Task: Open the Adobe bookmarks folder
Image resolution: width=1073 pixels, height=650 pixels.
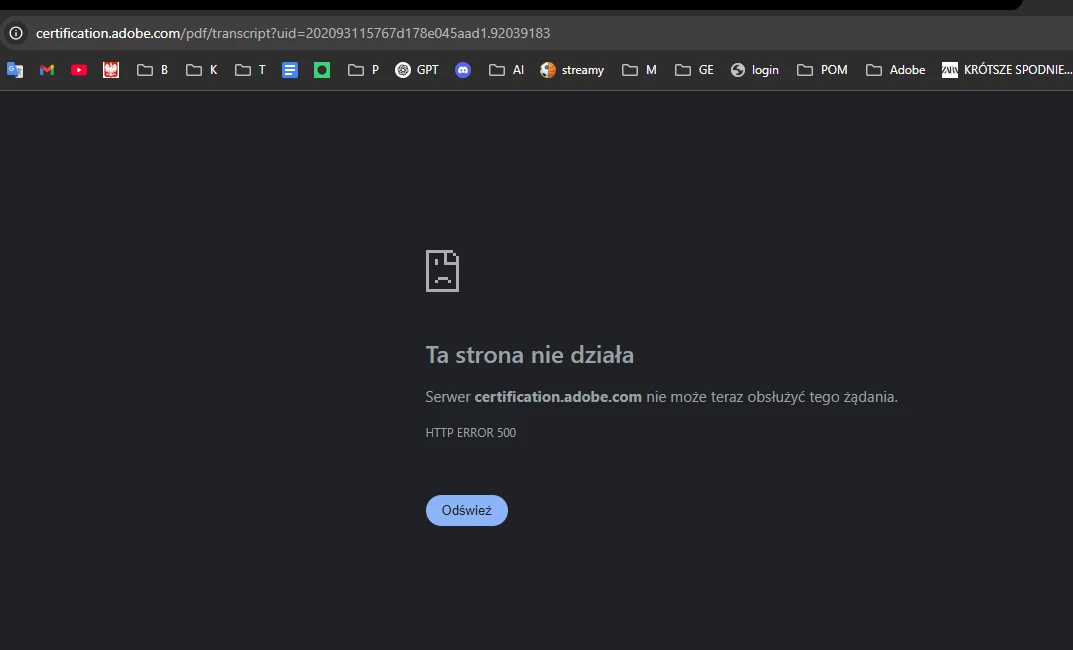Action: tap(895, 70)
